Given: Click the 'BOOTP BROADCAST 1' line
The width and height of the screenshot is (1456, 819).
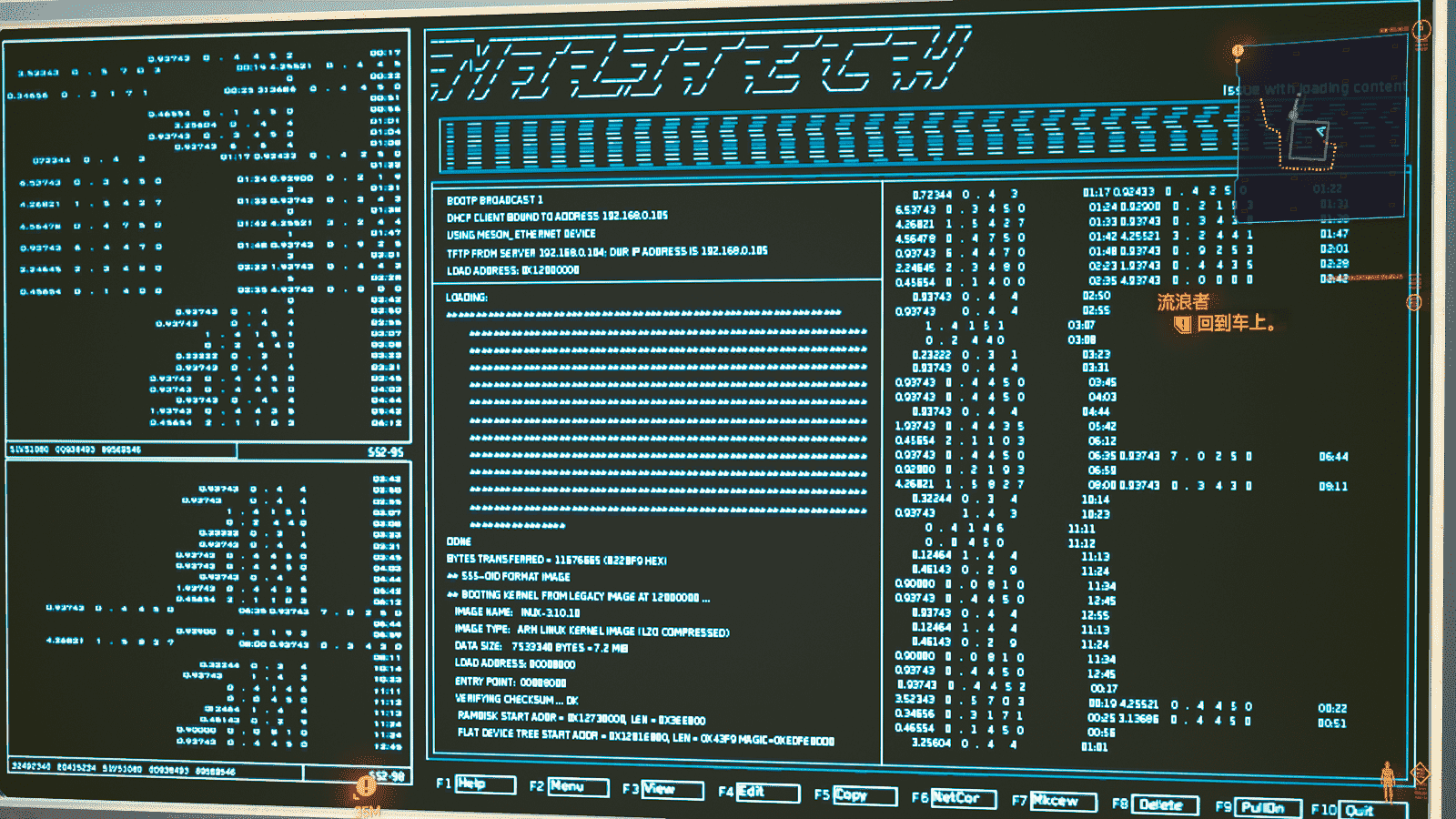Looking at the screenshot, I should [x=495, y=200].
